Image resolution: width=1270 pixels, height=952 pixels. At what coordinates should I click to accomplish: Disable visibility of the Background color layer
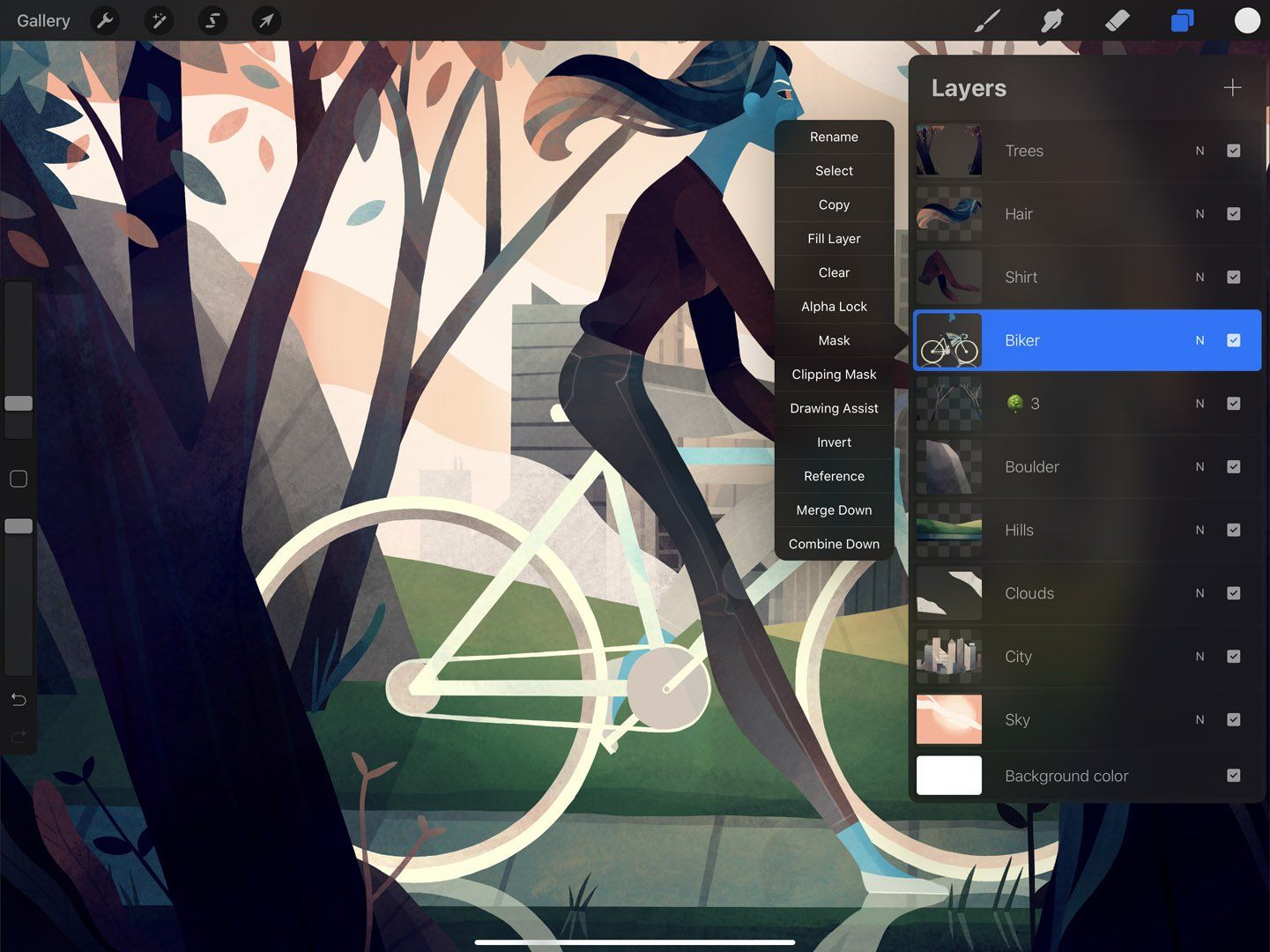(x=1234, y=776)
